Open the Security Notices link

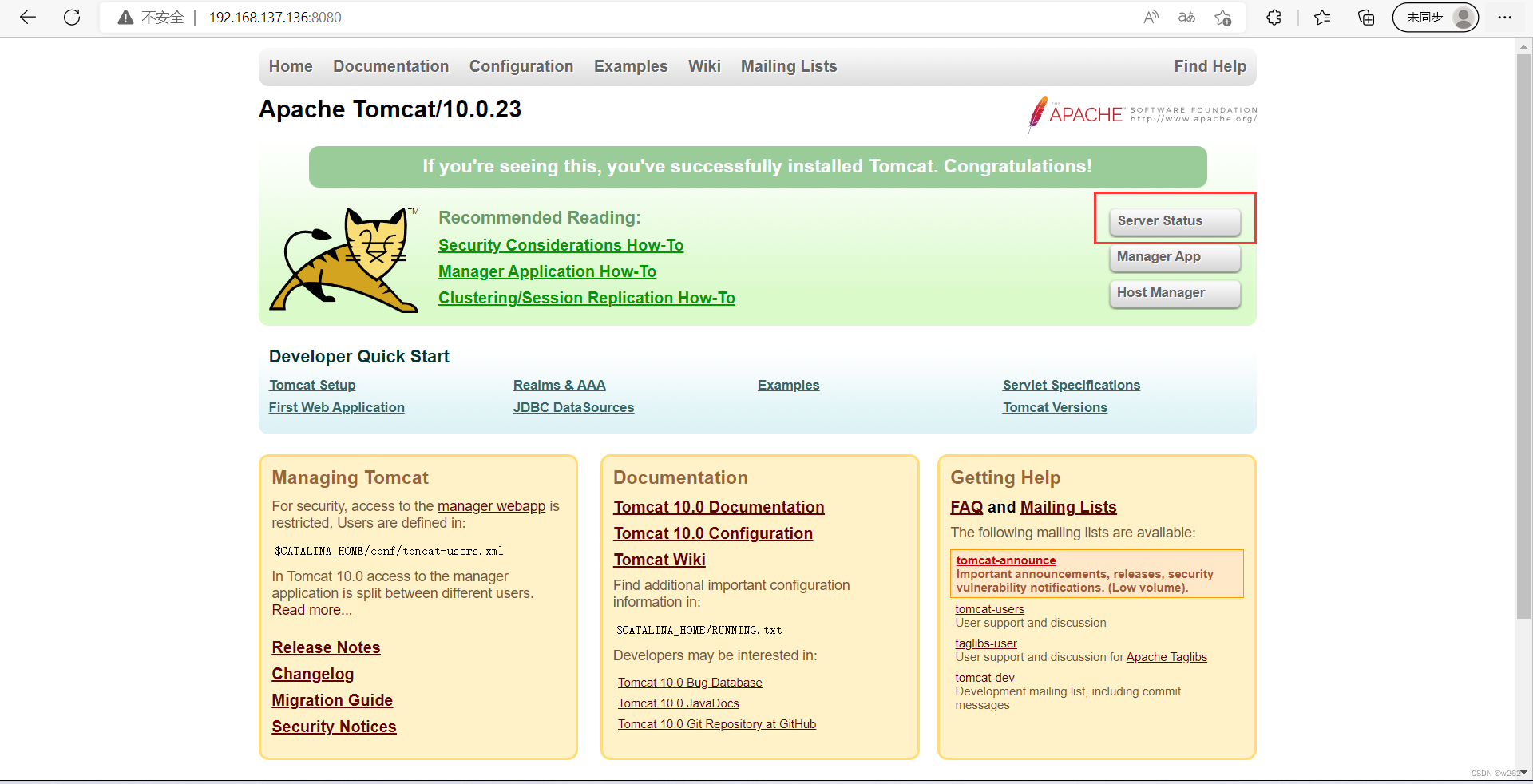(x=334, y=727)
